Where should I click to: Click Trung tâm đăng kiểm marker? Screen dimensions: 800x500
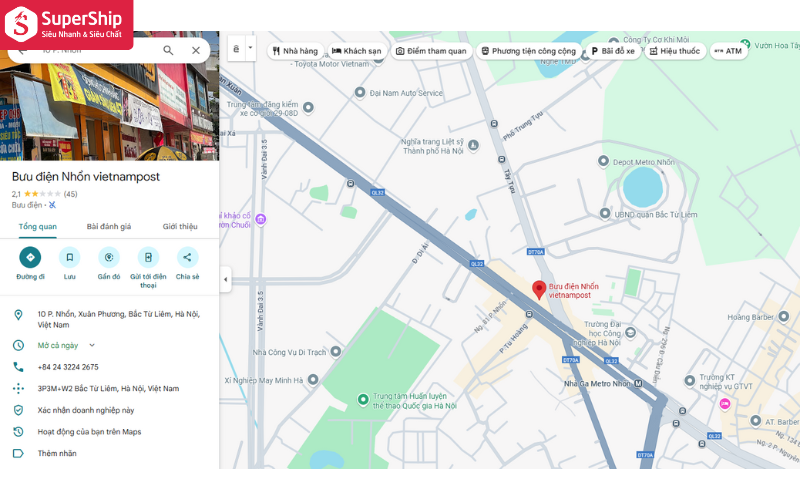point(308,107)
